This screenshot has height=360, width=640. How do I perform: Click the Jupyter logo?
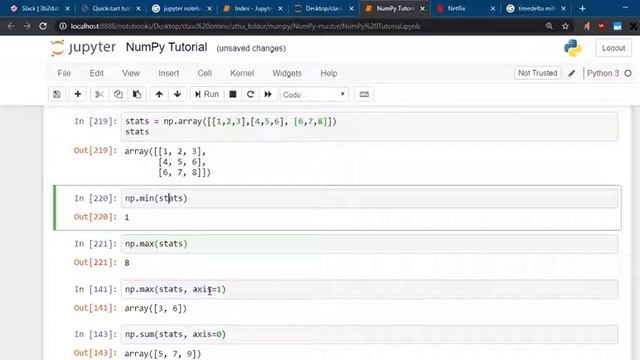[83, 48]
